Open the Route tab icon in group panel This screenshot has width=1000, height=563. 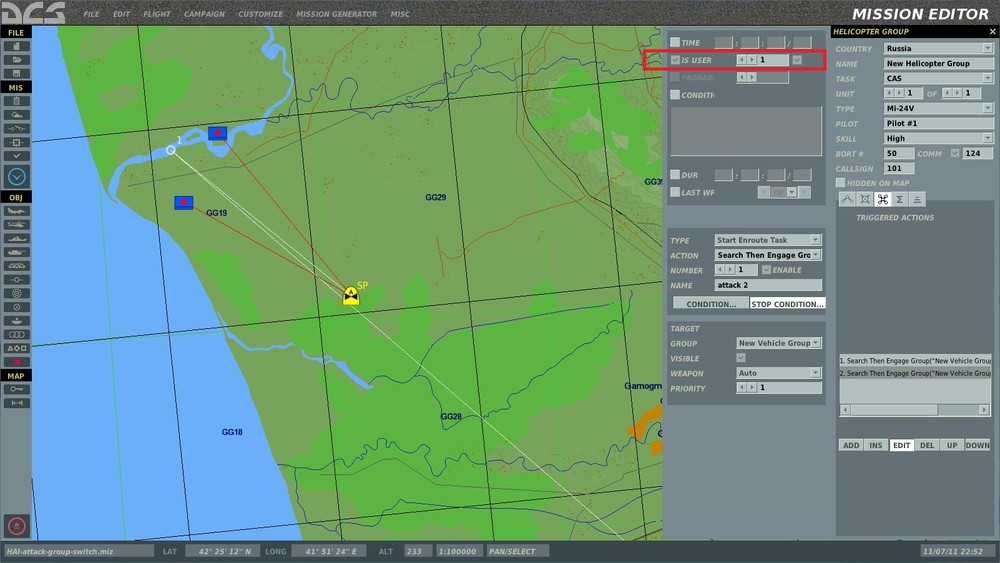[x=847, y=199]
